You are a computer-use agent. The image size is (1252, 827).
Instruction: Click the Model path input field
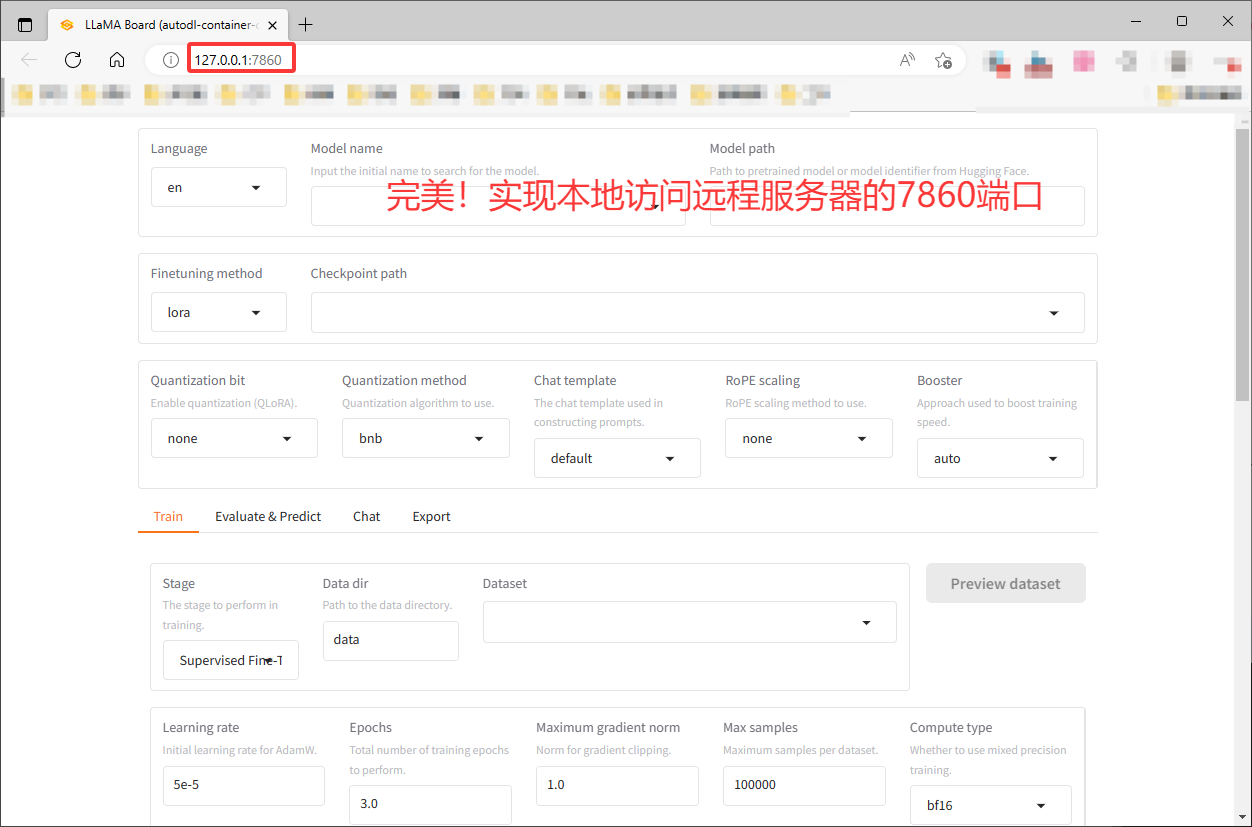click(897, 206)
